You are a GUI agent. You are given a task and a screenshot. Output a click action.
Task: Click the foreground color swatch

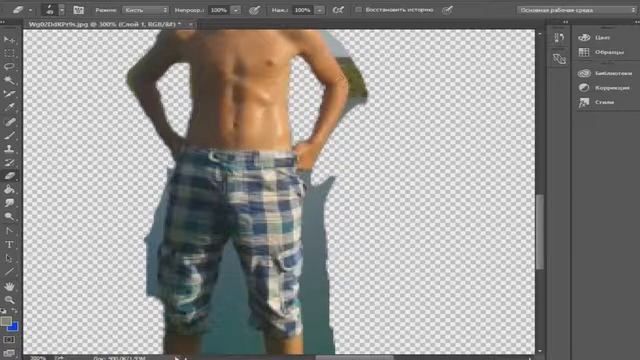coord(6,321)
